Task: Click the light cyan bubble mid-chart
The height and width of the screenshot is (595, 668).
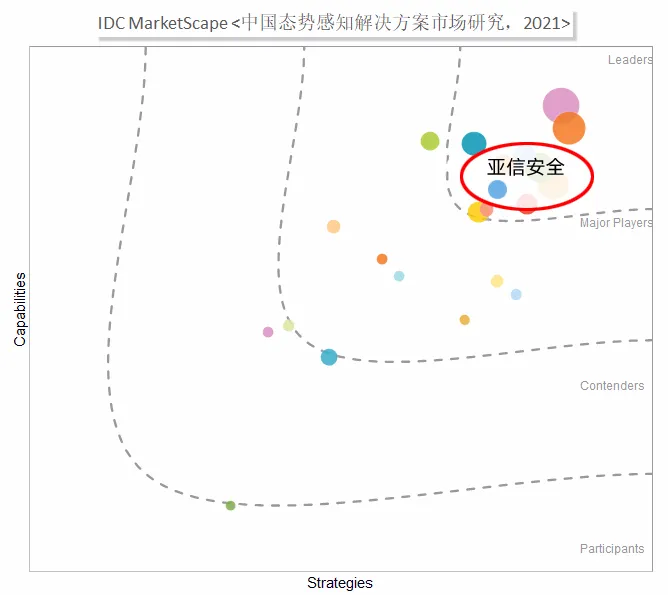Action: pyautogui.click(x=399, y=276)
